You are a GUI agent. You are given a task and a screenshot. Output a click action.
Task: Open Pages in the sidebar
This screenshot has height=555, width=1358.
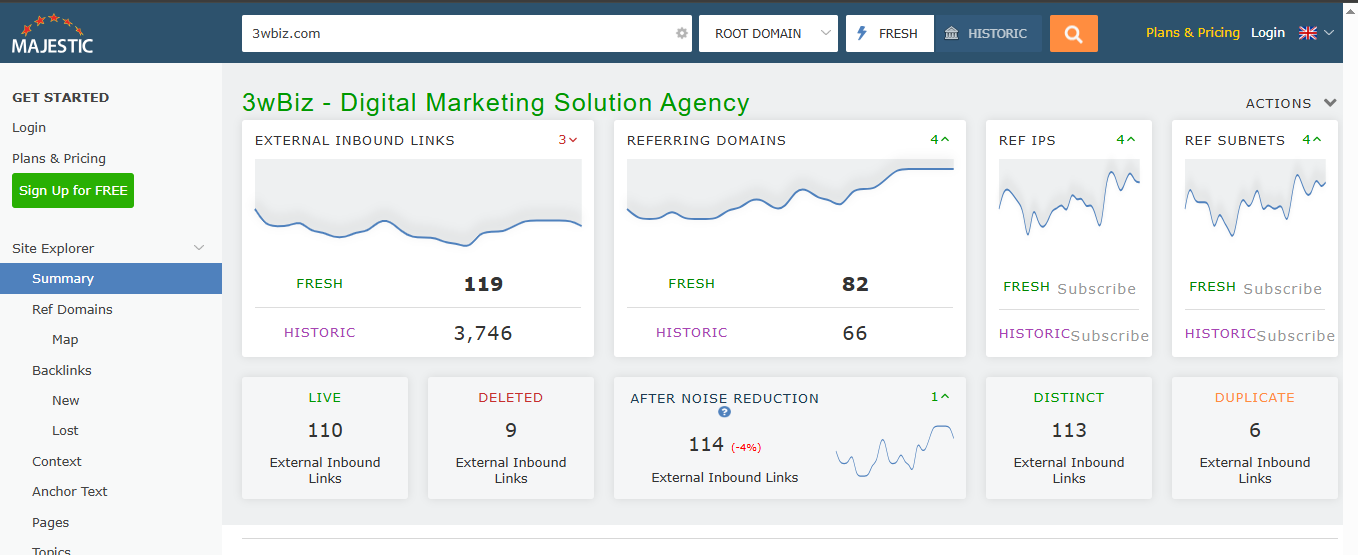[x=51, y=523]
